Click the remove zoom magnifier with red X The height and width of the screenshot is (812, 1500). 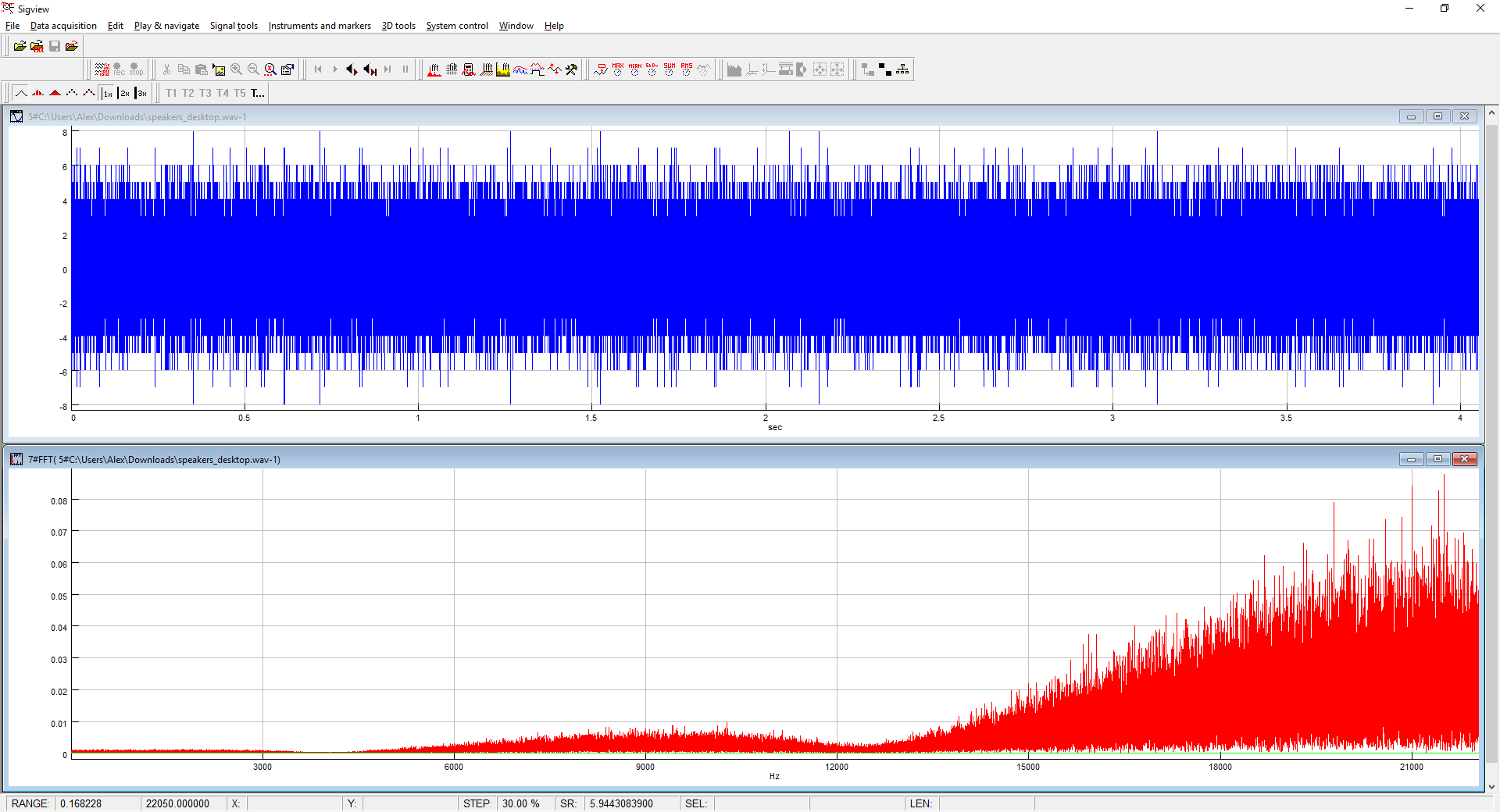(270, 69)
